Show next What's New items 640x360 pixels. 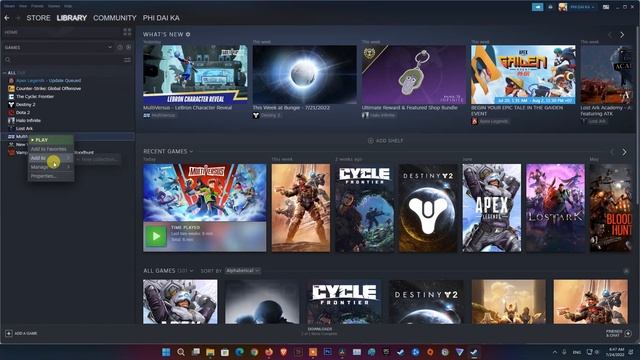point(622,35)
